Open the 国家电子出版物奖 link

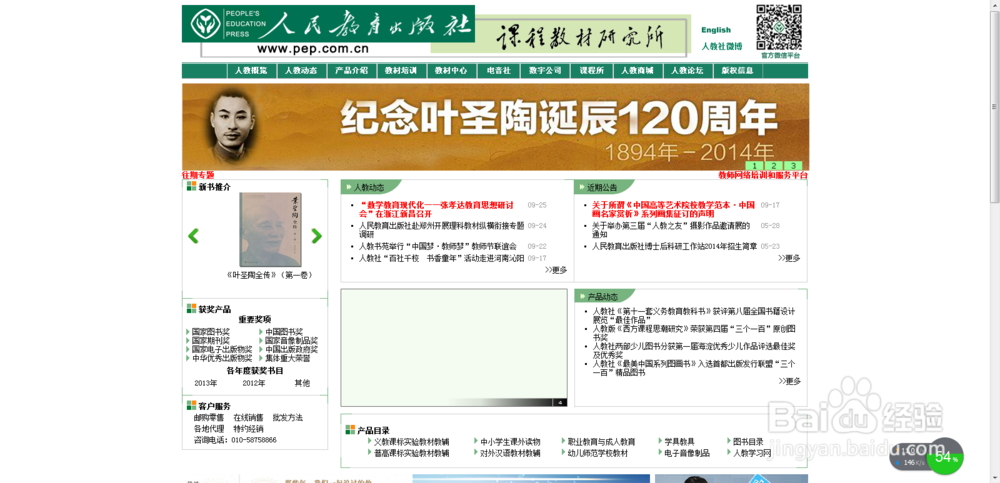pyautogui.click(x=222, y=350)
